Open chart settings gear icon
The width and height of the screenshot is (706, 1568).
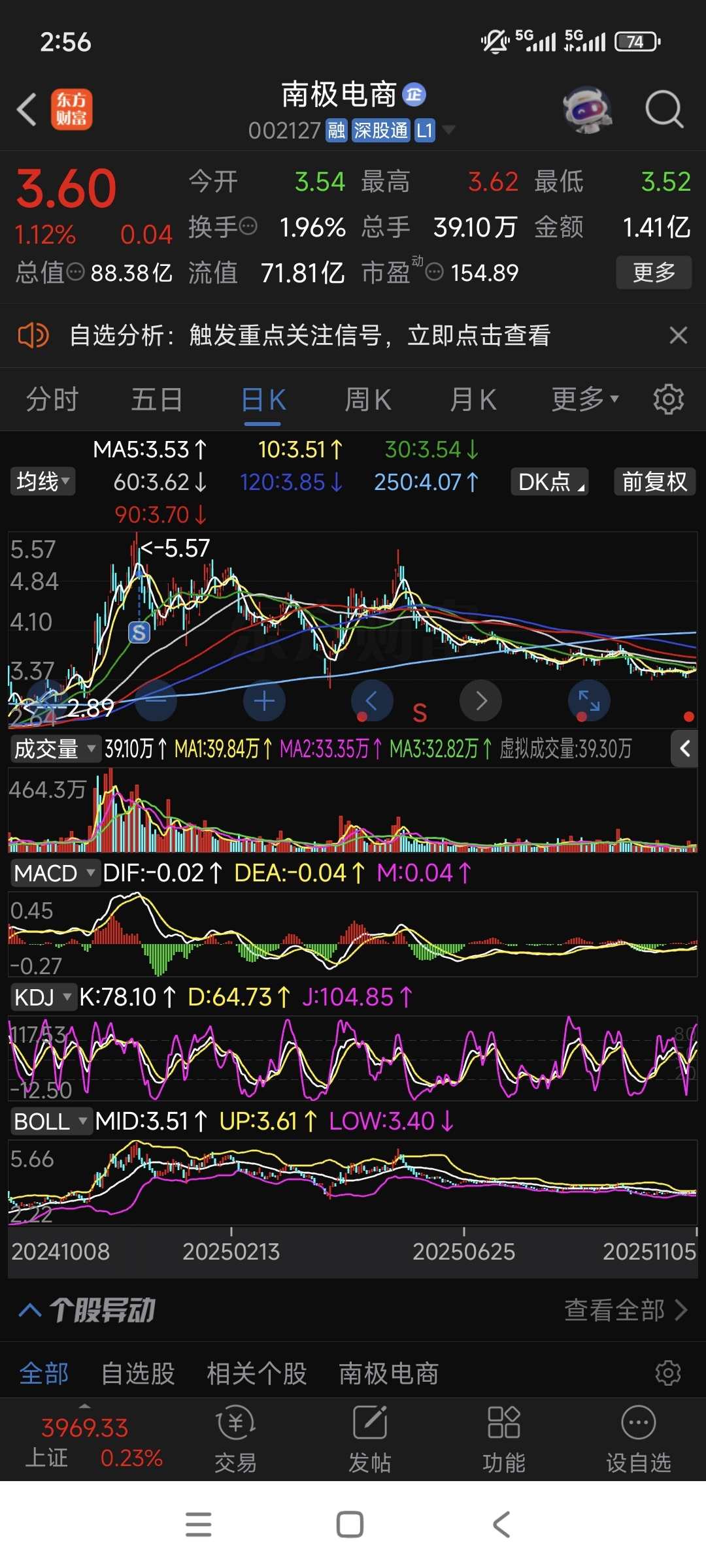coord(668,399)
